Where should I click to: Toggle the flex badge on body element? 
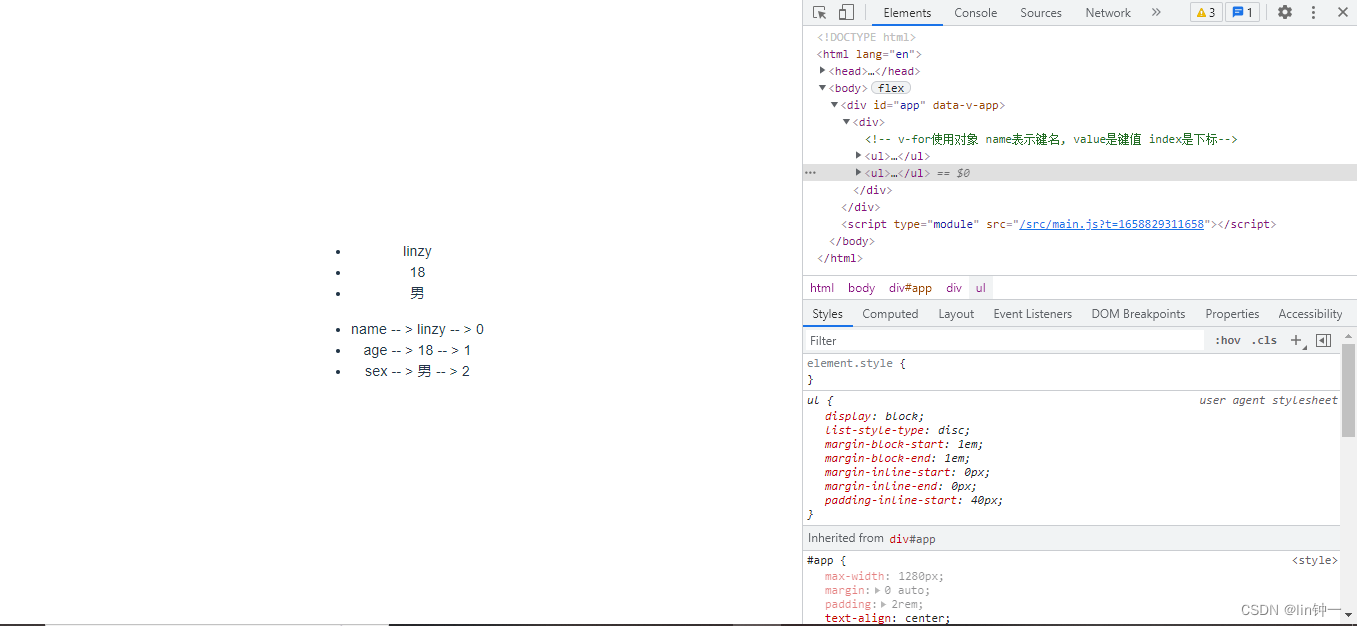click(x=891, y=88)
